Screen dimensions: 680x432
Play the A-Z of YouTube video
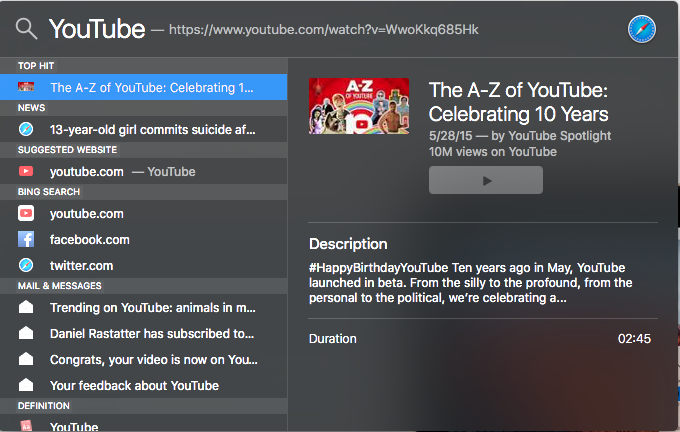coord(486,180)
